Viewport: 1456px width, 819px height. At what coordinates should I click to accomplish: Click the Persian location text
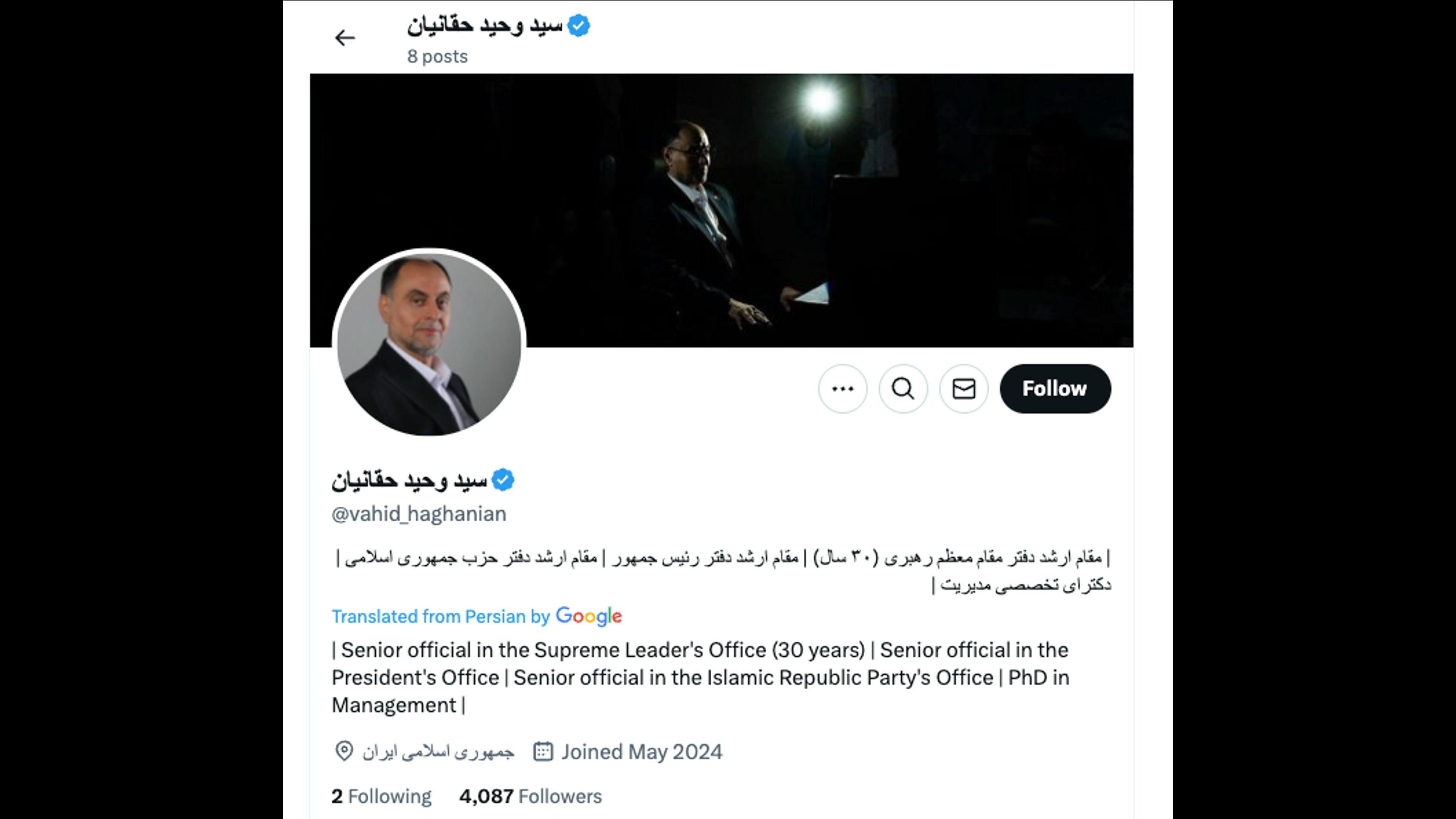coord(438,752)
